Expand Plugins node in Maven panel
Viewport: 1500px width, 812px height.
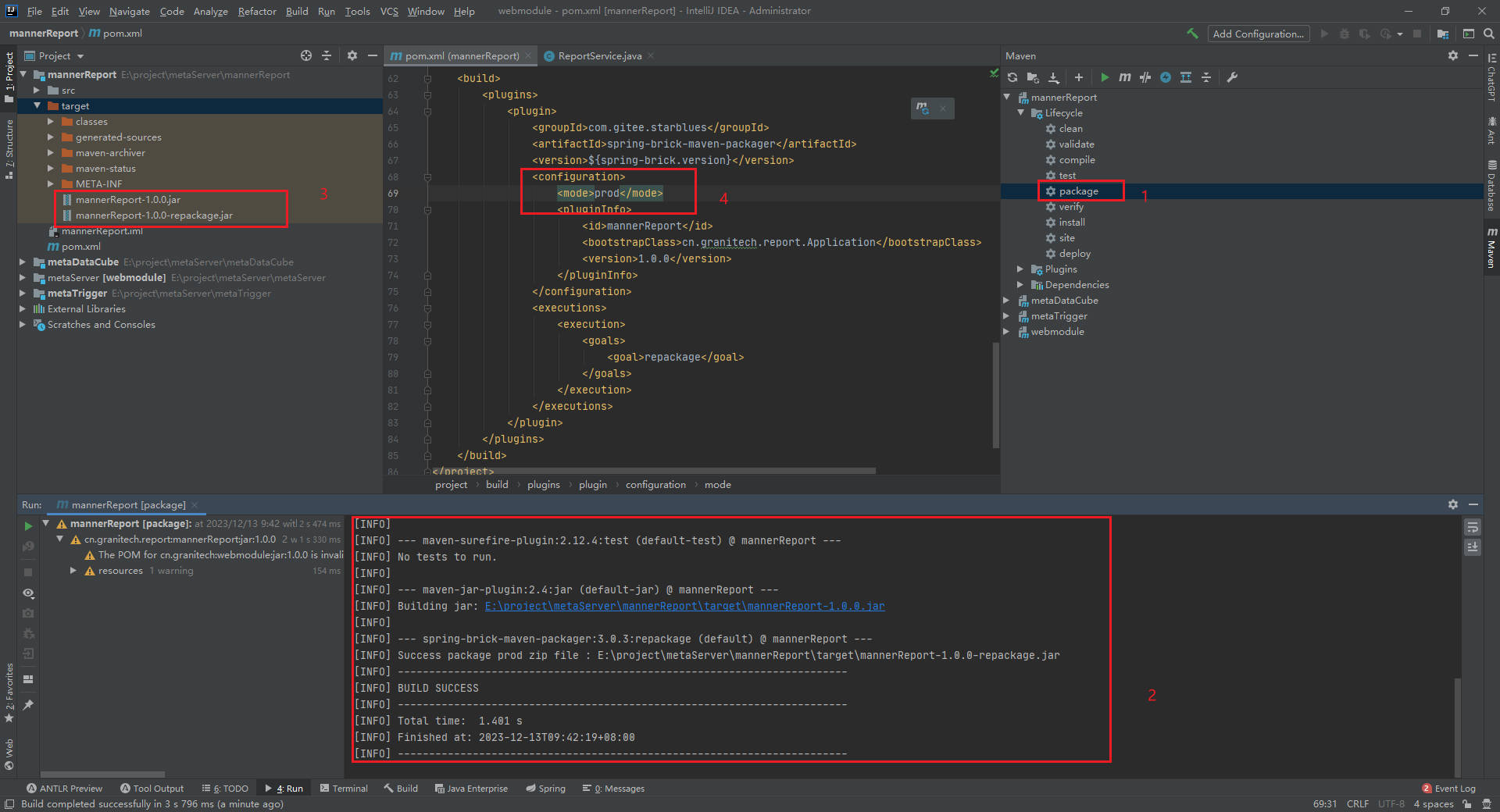[x=1020, y=269]
